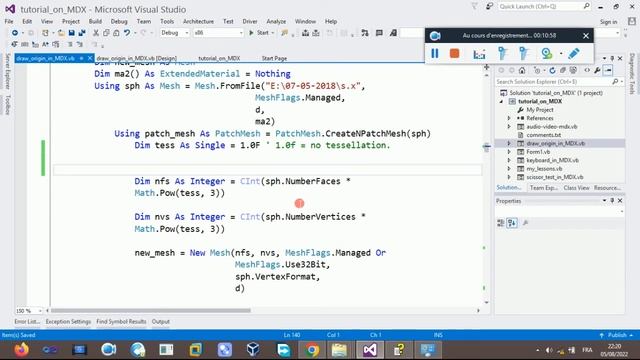This screenshot has width=640, height=360.
Task: Stop the screen recording with orange button
Action: click(454, 53)
